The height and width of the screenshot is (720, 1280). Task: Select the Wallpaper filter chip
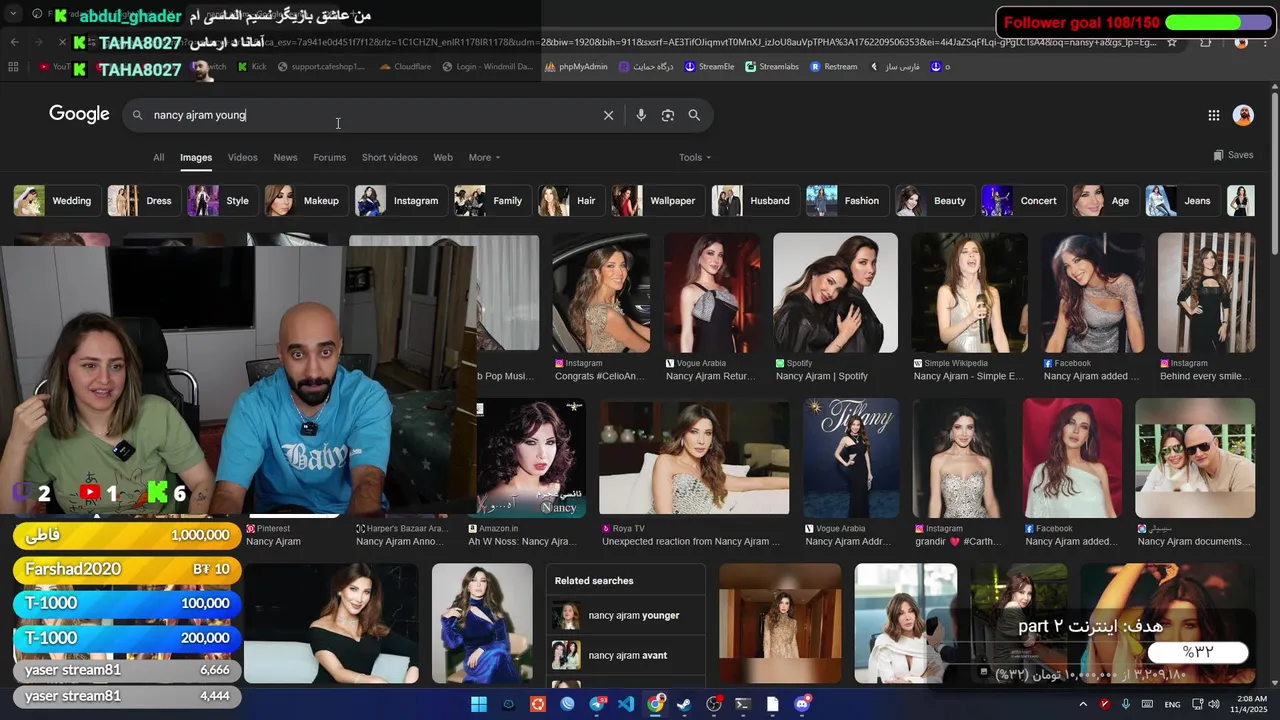657,201
